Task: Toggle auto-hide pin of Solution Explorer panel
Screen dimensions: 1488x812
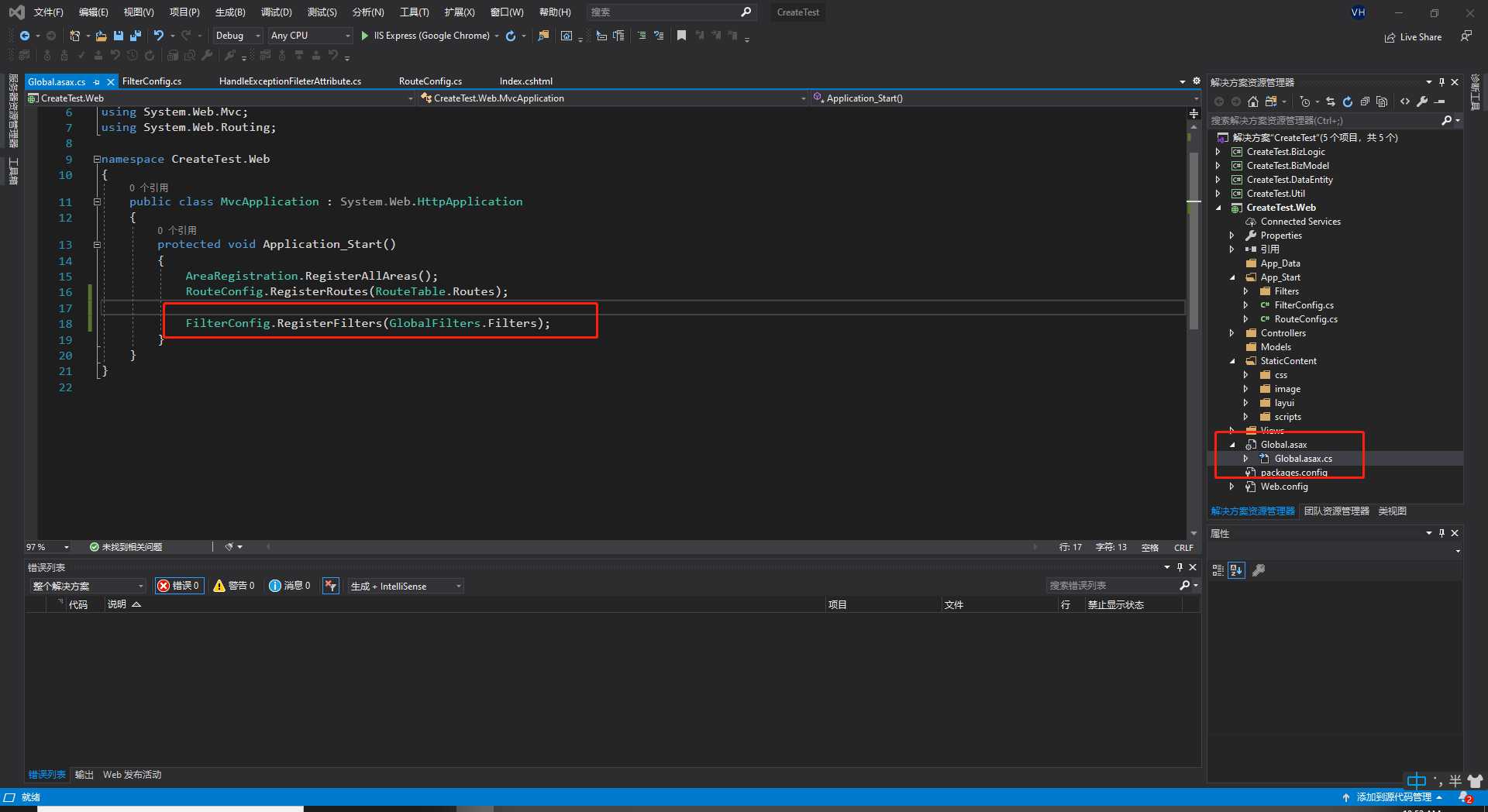Action: (x=1441, y=82)
